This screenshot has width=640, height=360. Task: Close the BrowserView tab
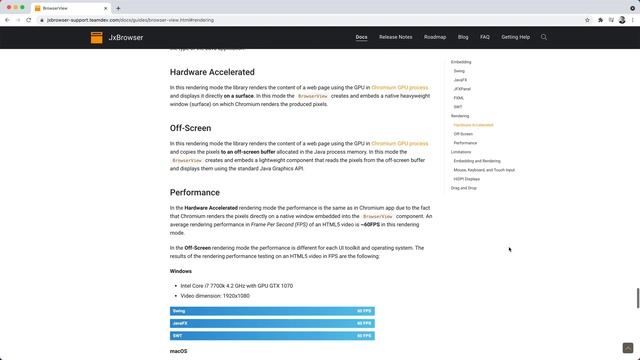point(106,8)
